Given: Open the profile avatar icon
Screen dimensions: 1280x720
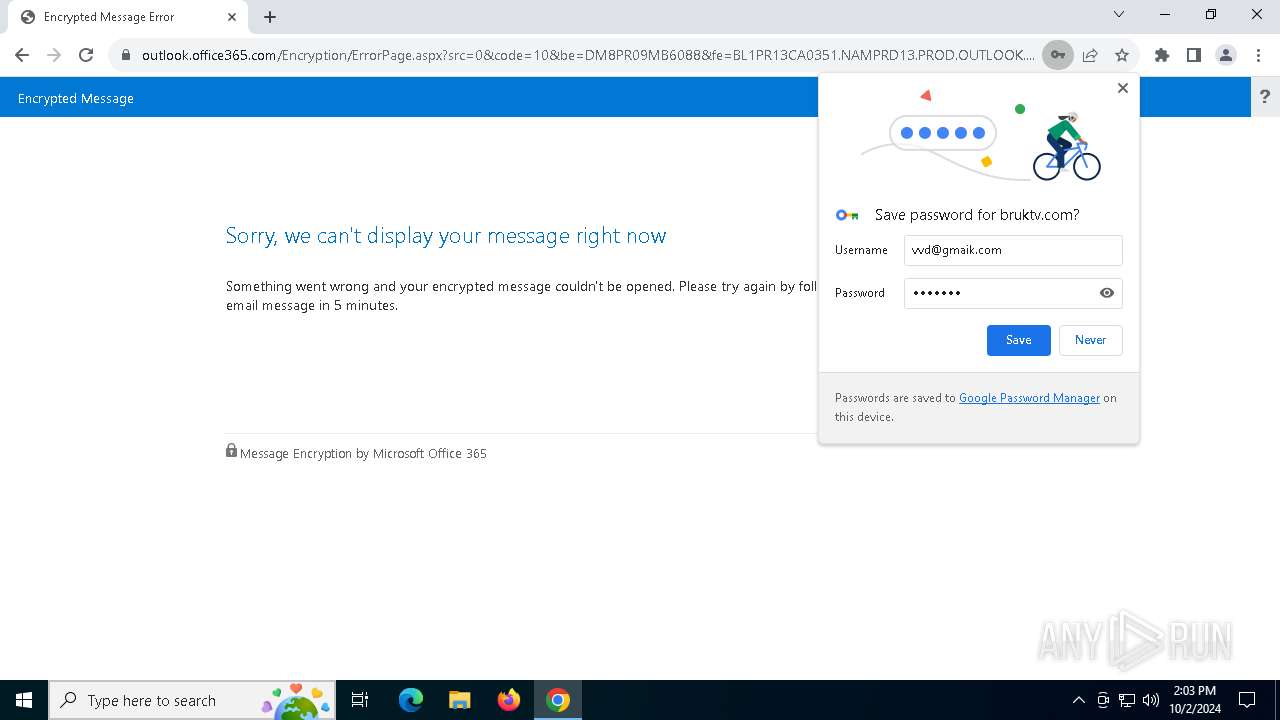Looking at the screenshot, I should tap(1226, 55).
